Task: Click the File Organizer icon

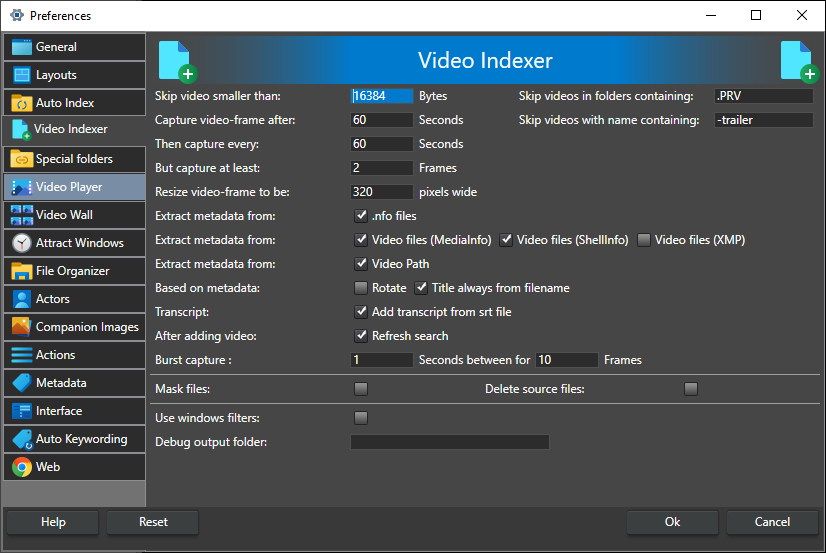Action: pyautogui.click(x=21, y=271)
